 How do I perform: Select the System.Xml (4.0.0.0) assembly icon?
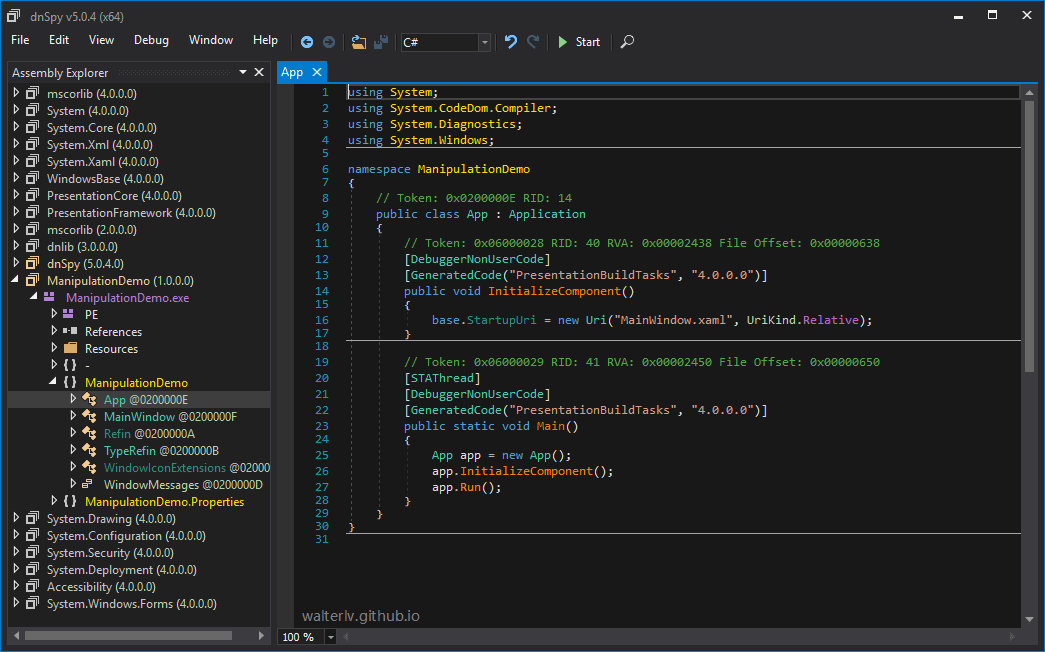click(x=32, y=144)
